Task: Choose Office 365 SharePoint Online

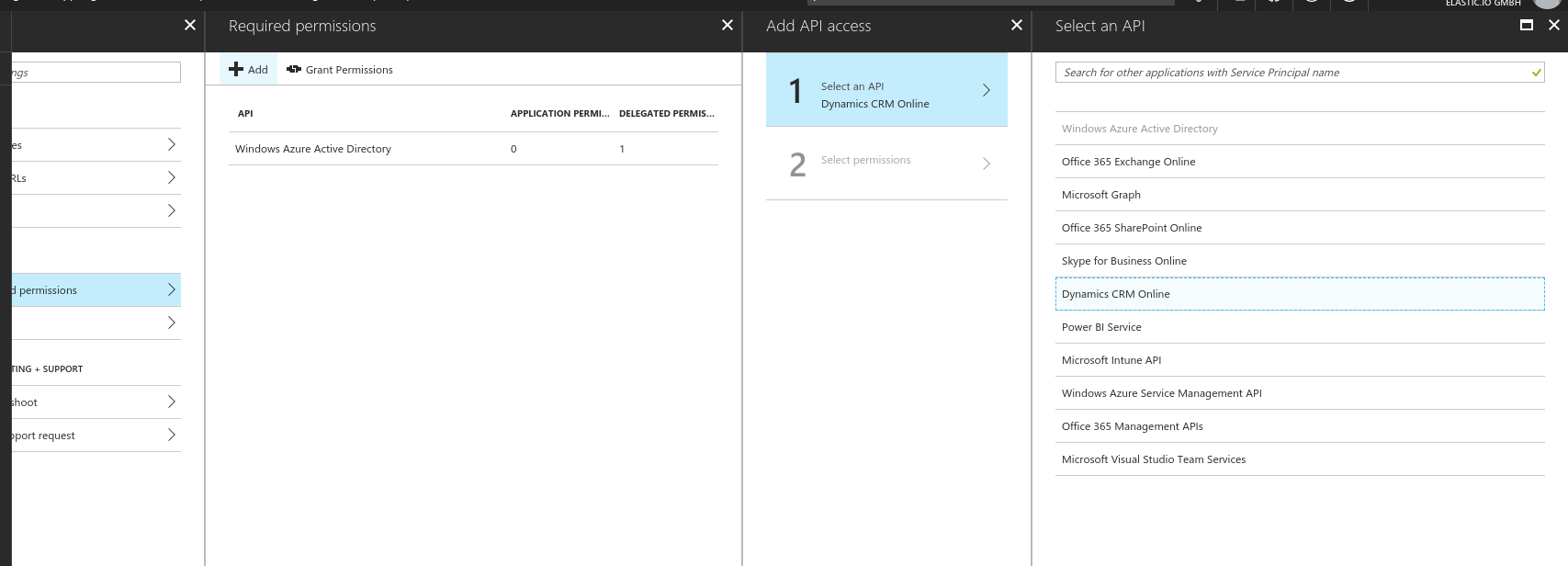Action: coord(1300,228)
